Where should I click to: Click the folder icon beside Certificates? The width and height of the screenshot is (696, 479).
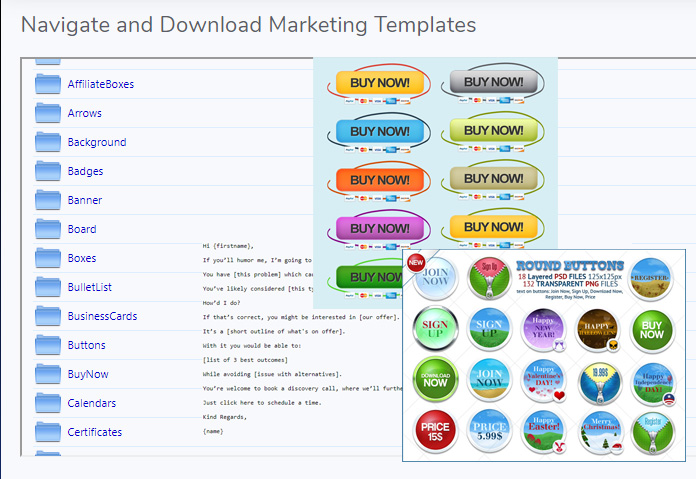48,432
